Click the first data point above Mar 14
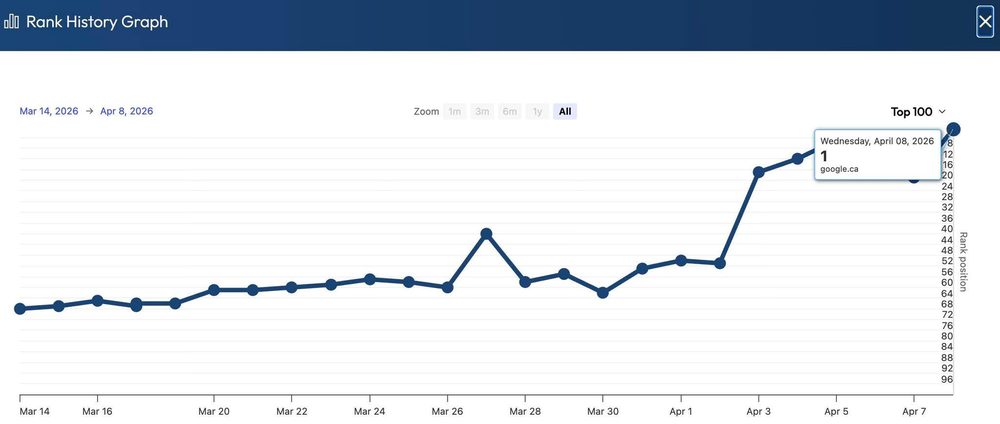 coord(20,309)
